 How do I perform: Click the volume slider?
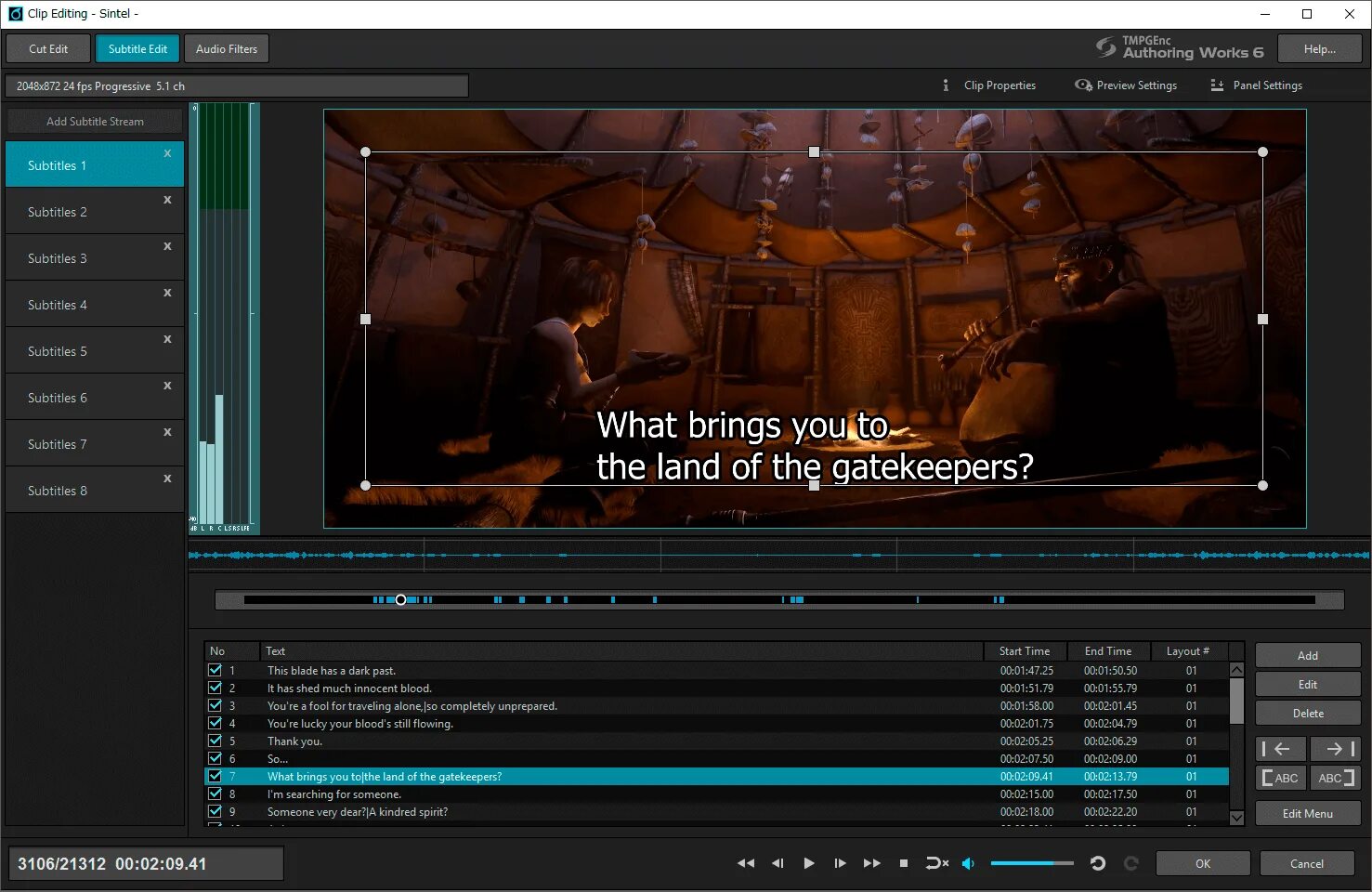click(x=1031, y=863)
